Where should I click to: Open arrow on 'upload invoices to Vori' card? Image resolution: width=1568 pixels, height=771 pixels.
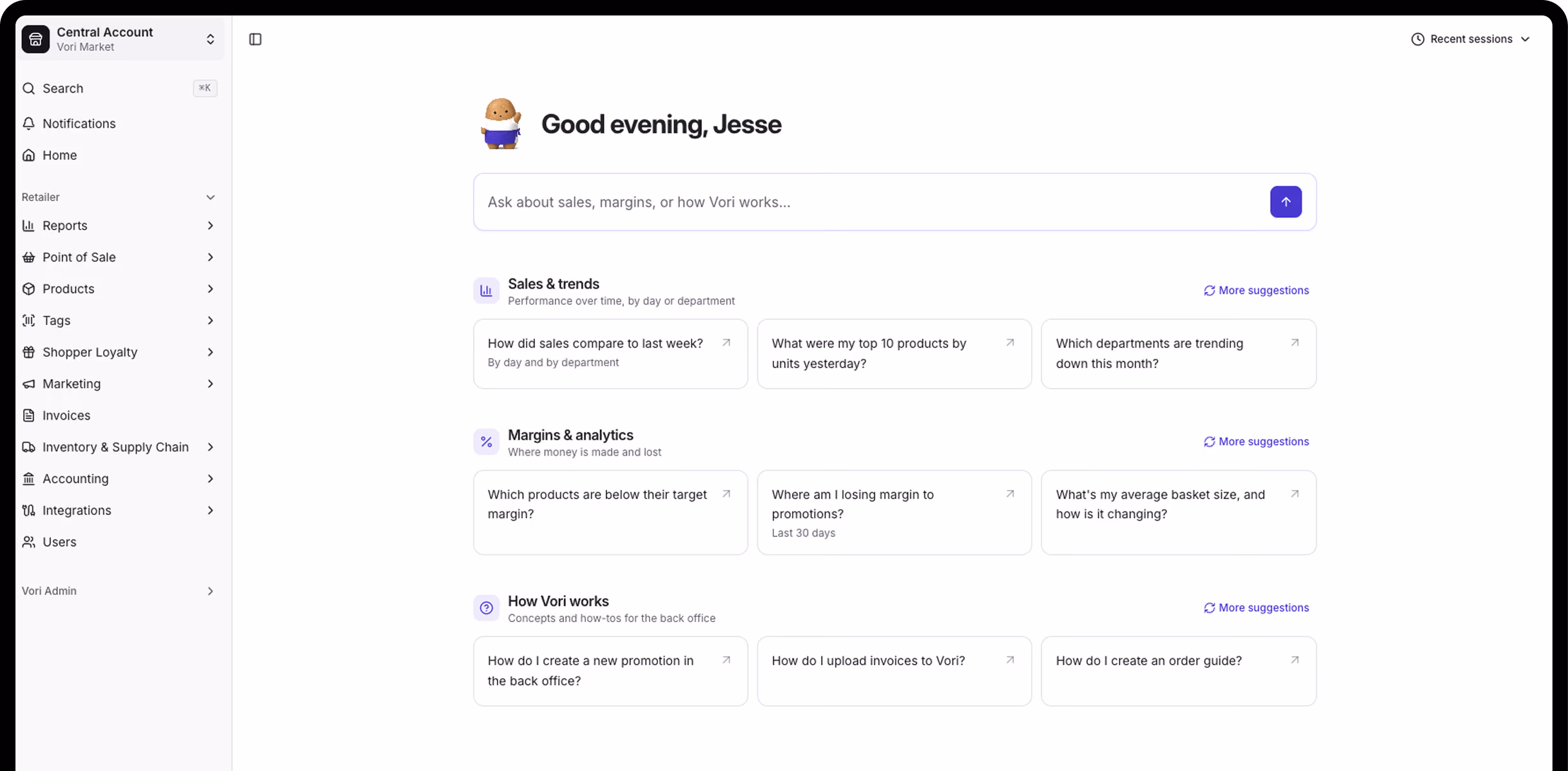[x=1011, y=660]
